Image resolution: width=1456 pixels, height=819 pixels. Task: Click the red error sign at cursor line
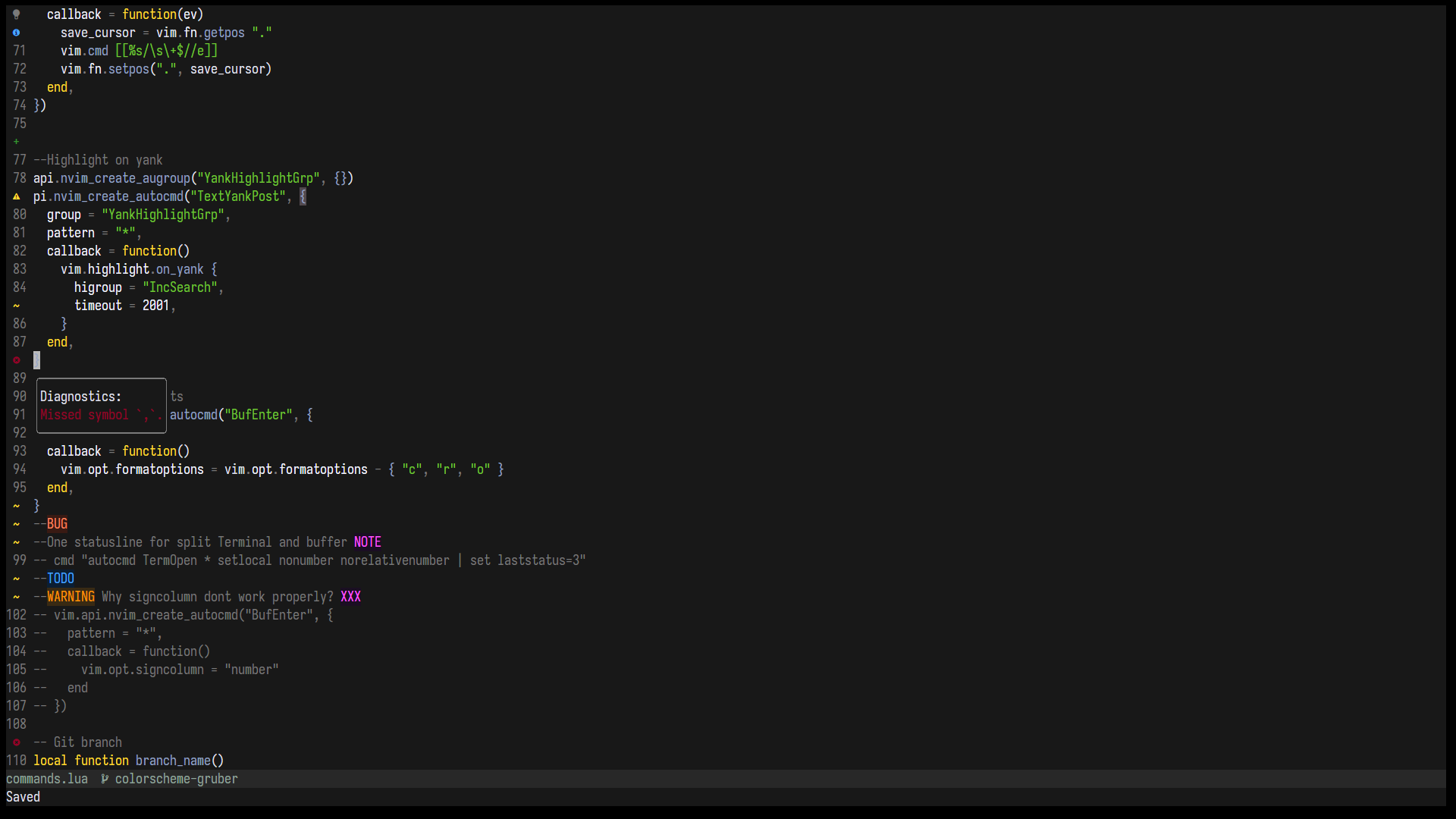click(x=16, y=360)
